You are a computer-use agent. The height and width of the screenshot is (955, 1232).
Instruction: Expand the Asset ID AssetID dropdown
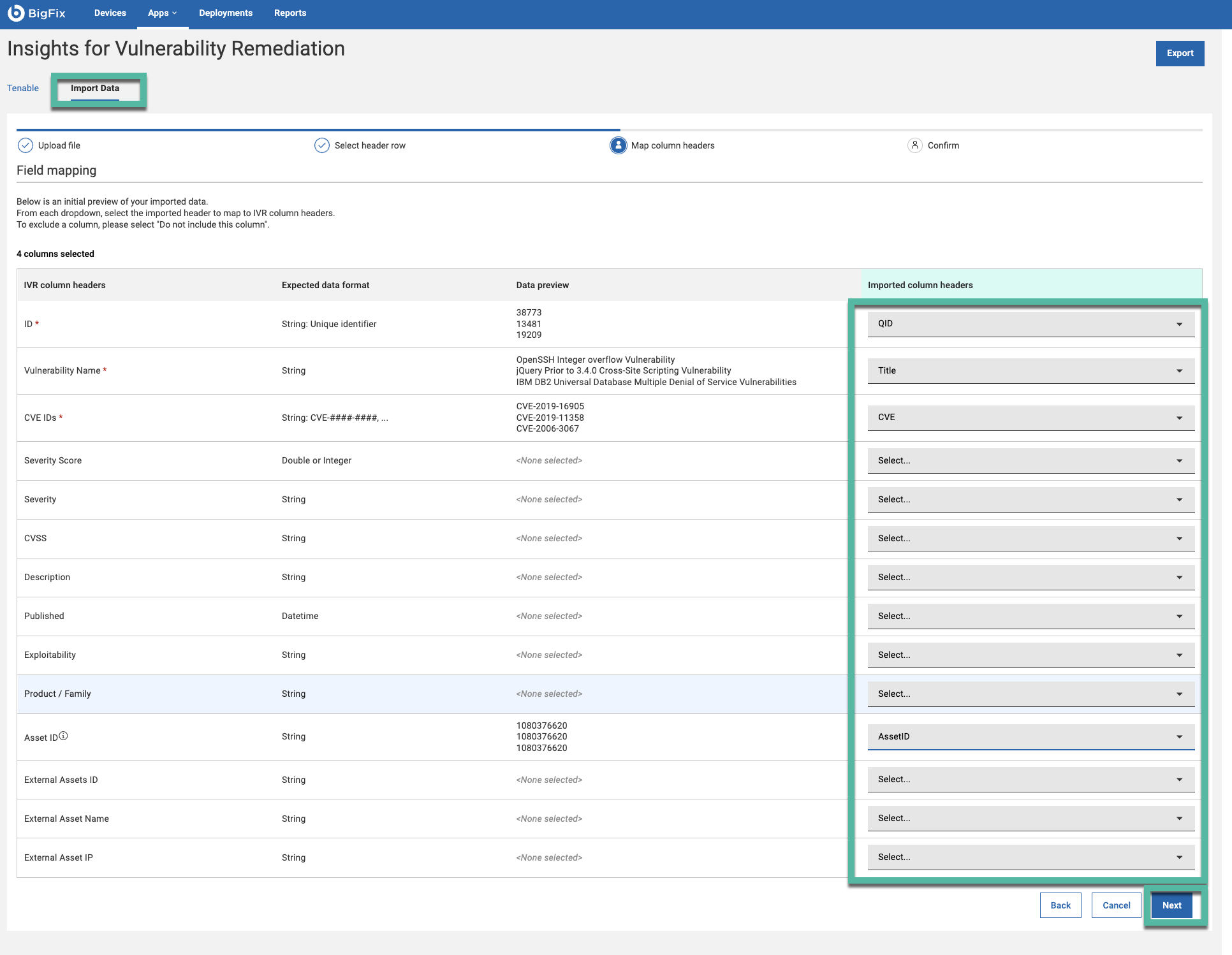point(1030,737)
